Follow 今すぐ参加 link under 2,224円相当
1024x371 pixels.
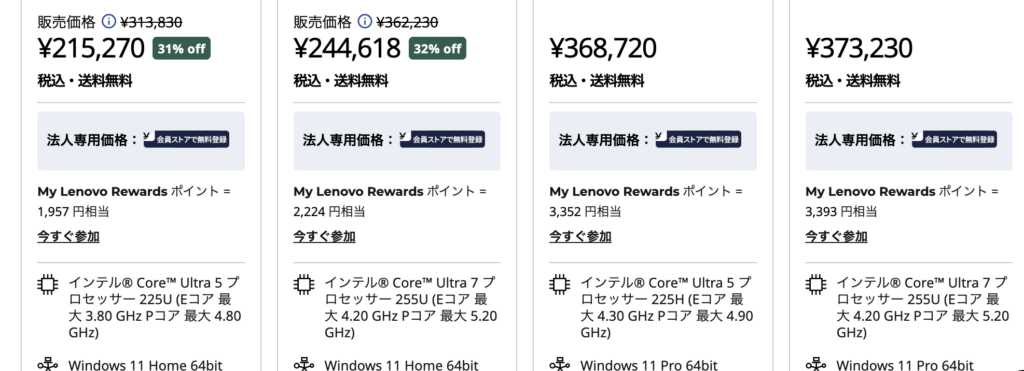[x=325, y=236]
